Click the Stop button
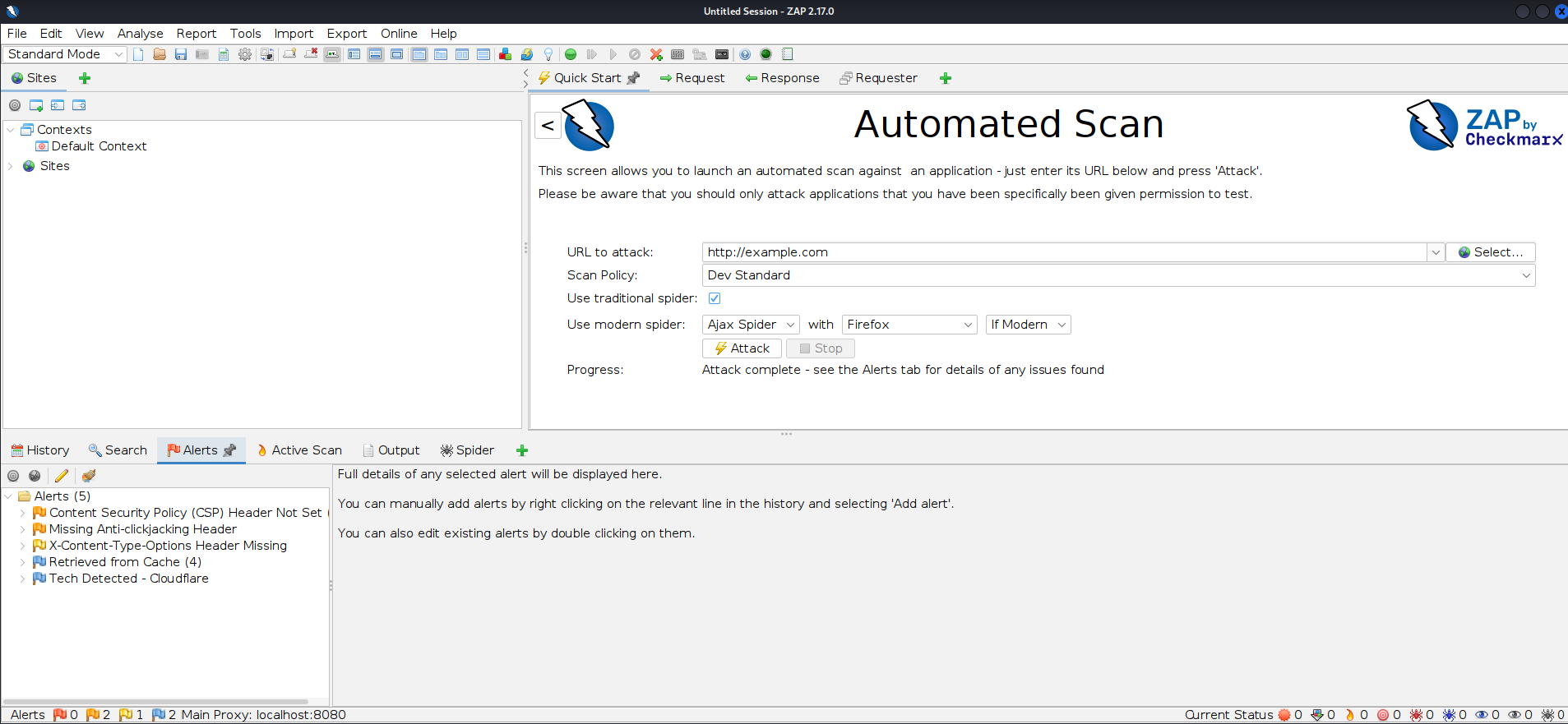This screenshot has width=1568, height=724. [x=821, y=348]
